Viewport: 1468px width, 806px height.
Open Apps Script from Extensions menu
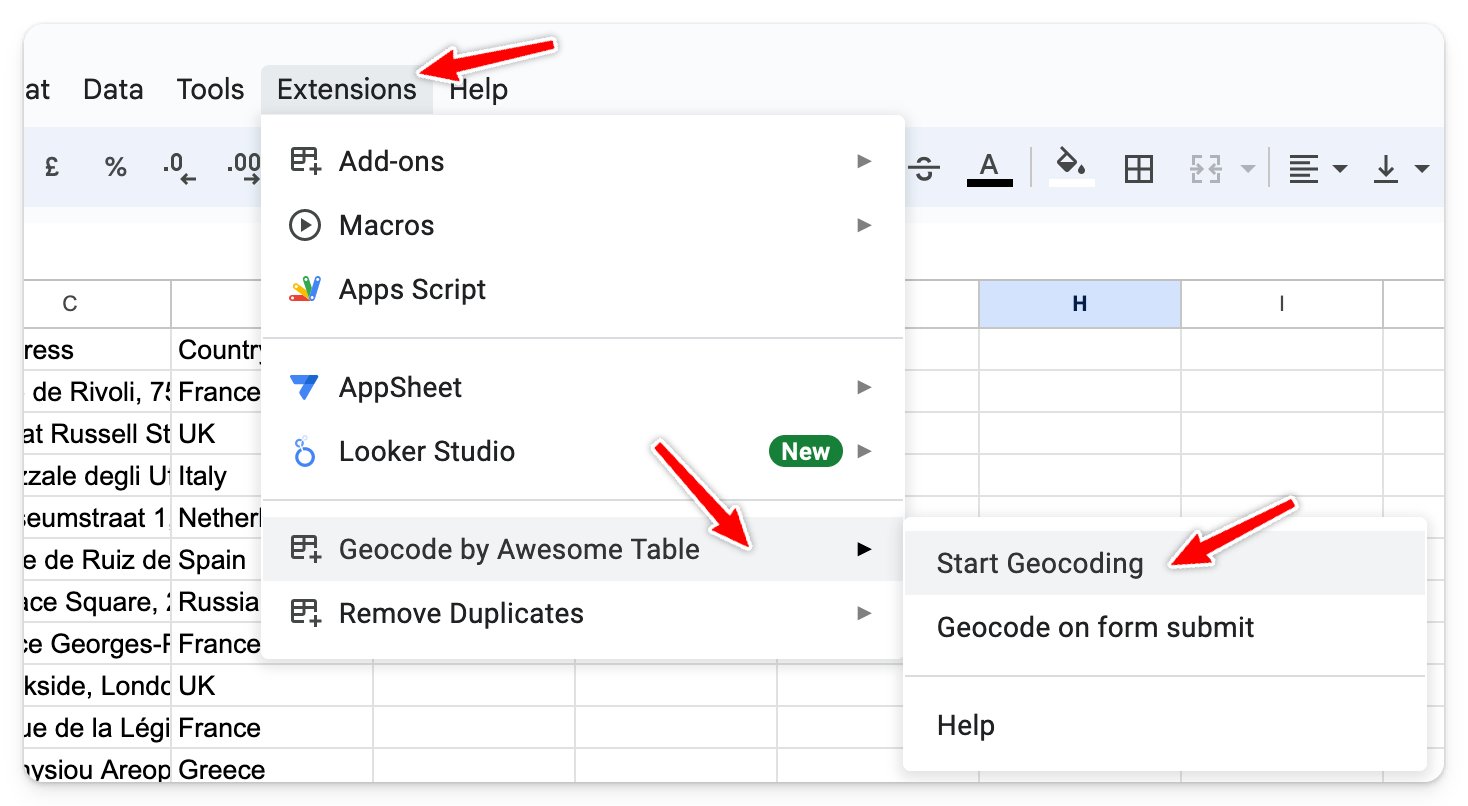[412, 289]
